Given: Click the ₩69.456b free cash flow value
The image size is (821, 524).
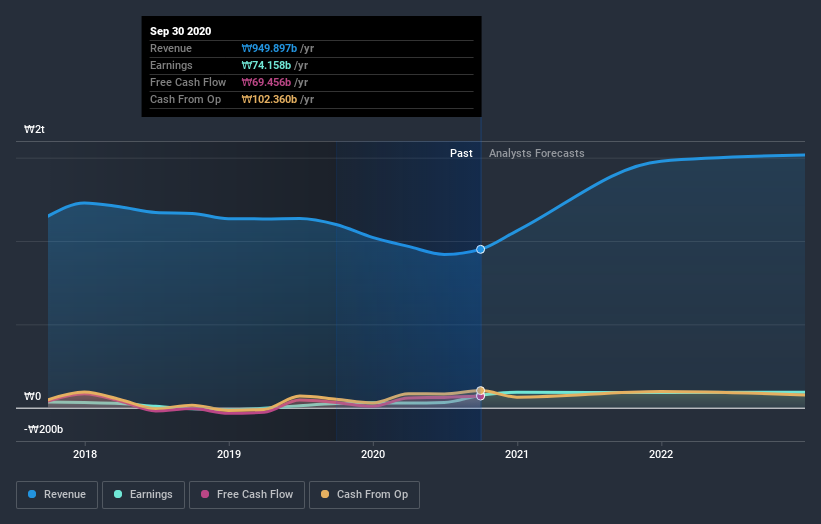Looking at the screenshot, I should 266,82.
